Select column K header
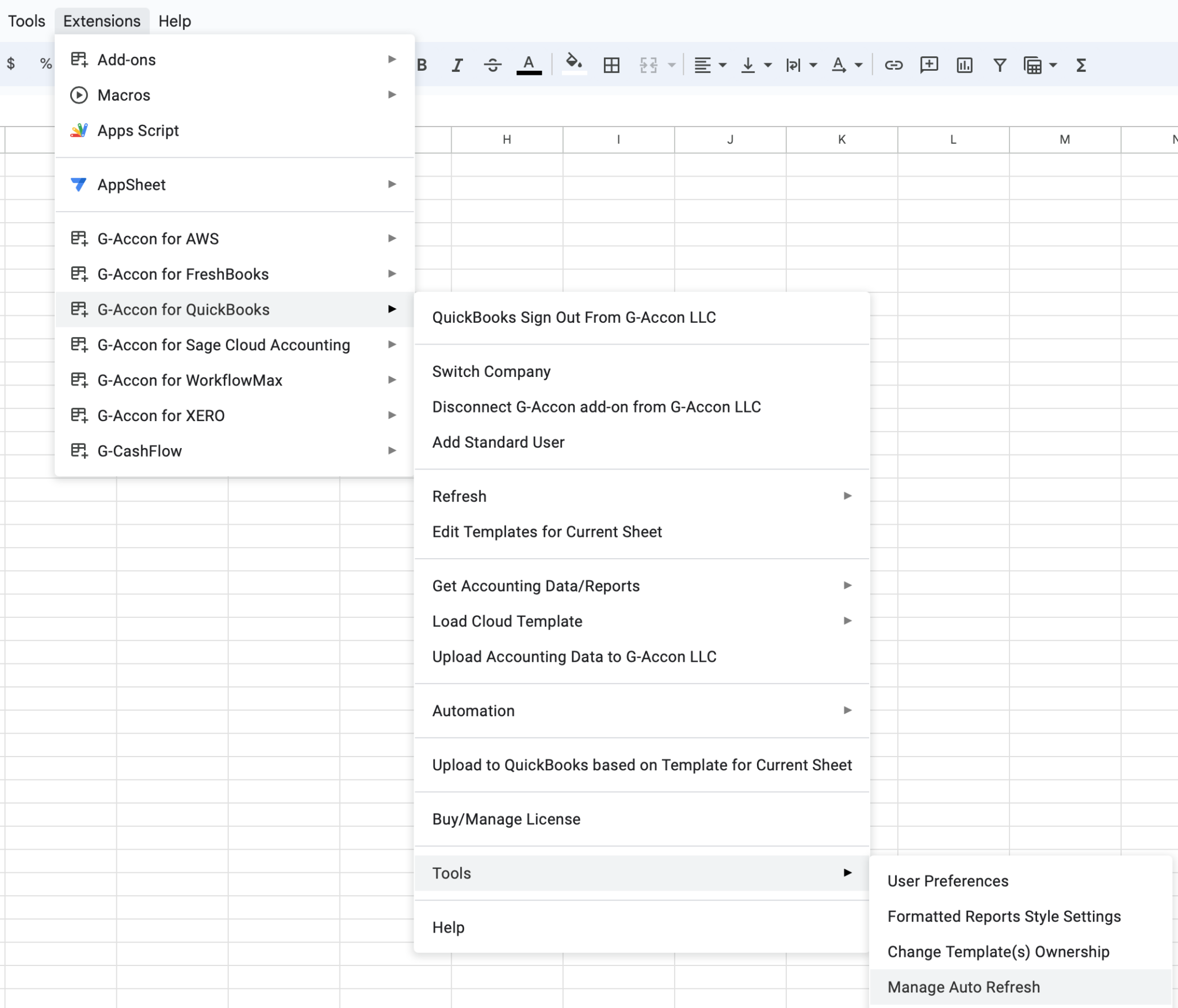The height and width of the screenshot is (1008, 1178). click(842, 140)
